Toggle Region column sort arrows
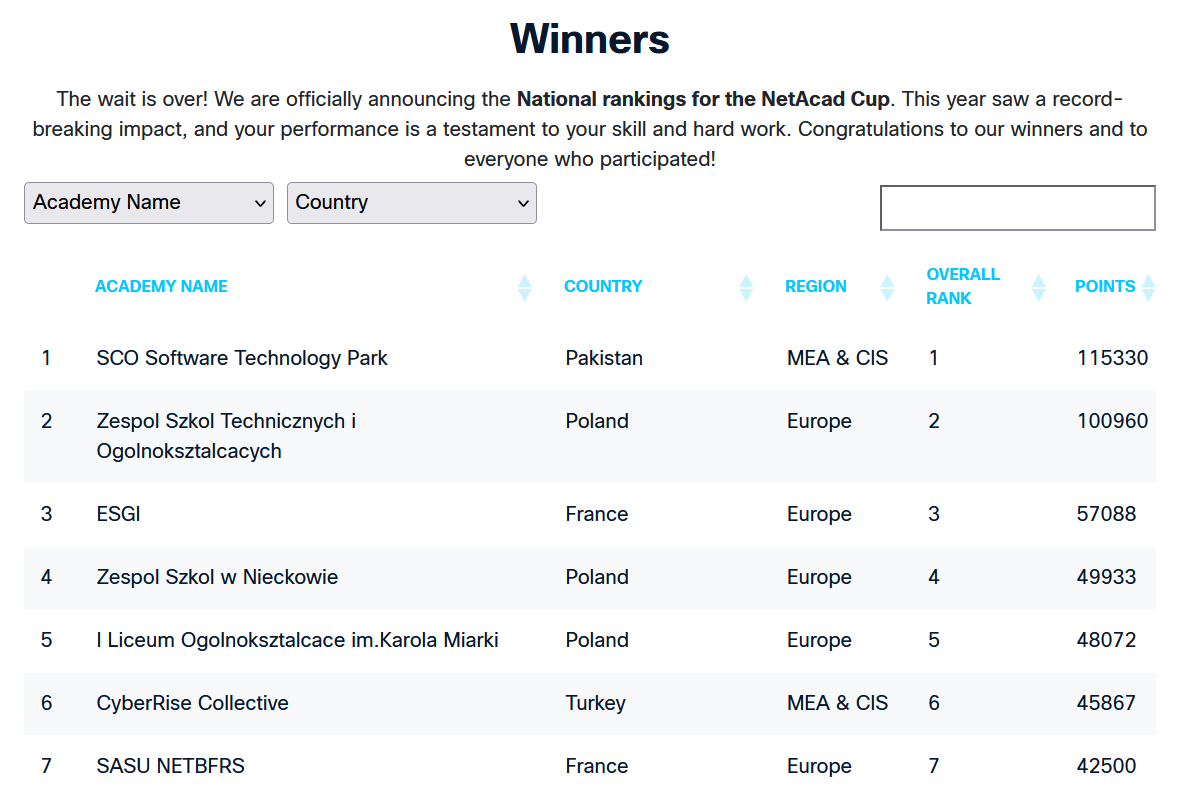The width and height of the screenshot is (1192, 792). pyautogui.click(x=887, y=288)
